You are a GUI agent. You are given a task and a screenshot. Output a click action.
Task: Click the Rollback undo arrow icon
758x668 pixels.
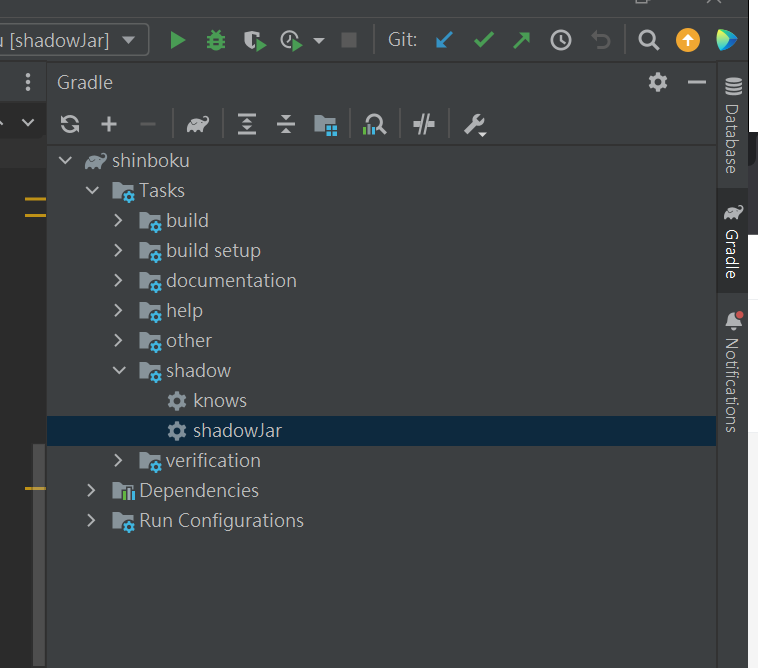click(600, 40)
